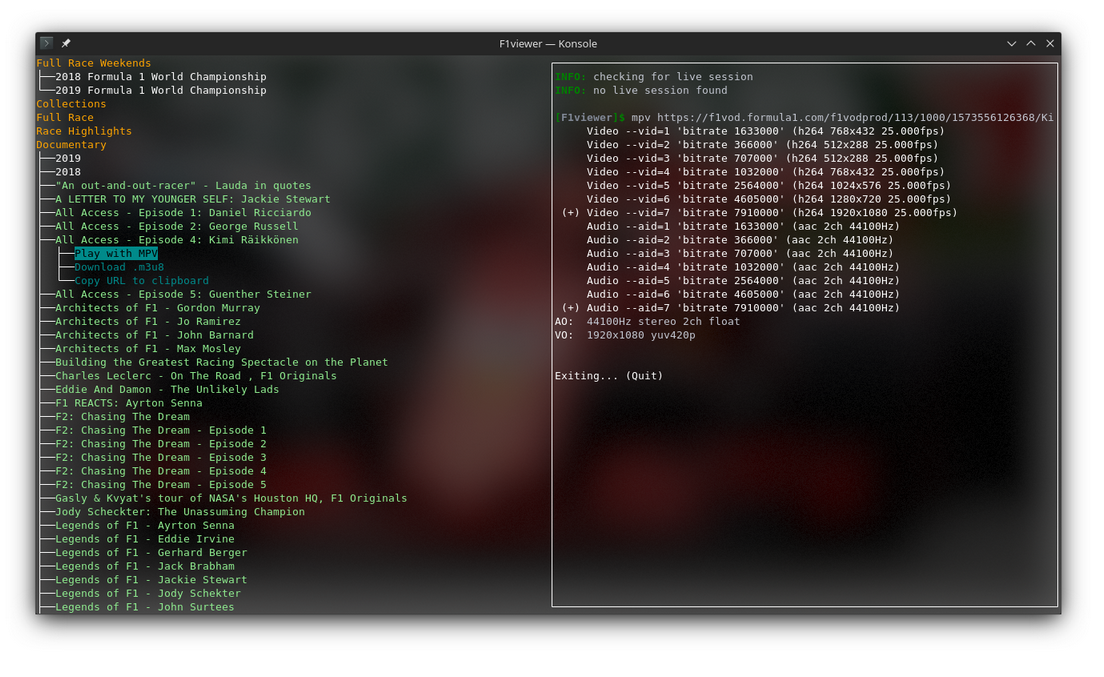Click the Audio --aid=1 bitrate 1633000 line
Viewport: 1104px width, 677px height.
[x=743, y=227]
